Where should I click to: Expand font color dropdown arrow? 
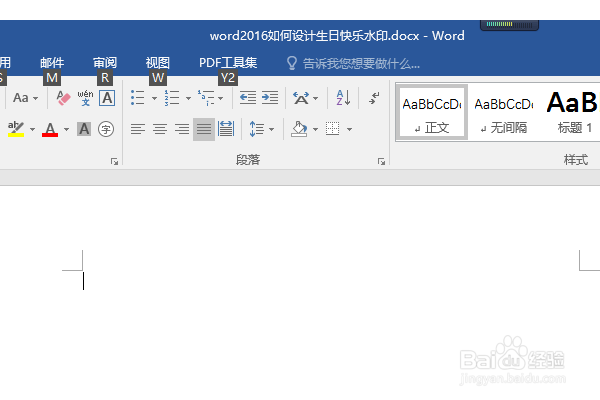[67, 129]
